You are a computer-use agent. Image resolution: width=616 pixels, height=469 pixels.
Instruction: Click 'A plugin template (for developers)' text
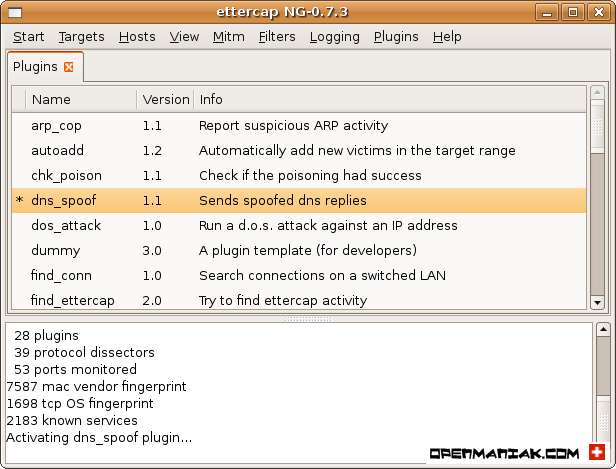308,250
